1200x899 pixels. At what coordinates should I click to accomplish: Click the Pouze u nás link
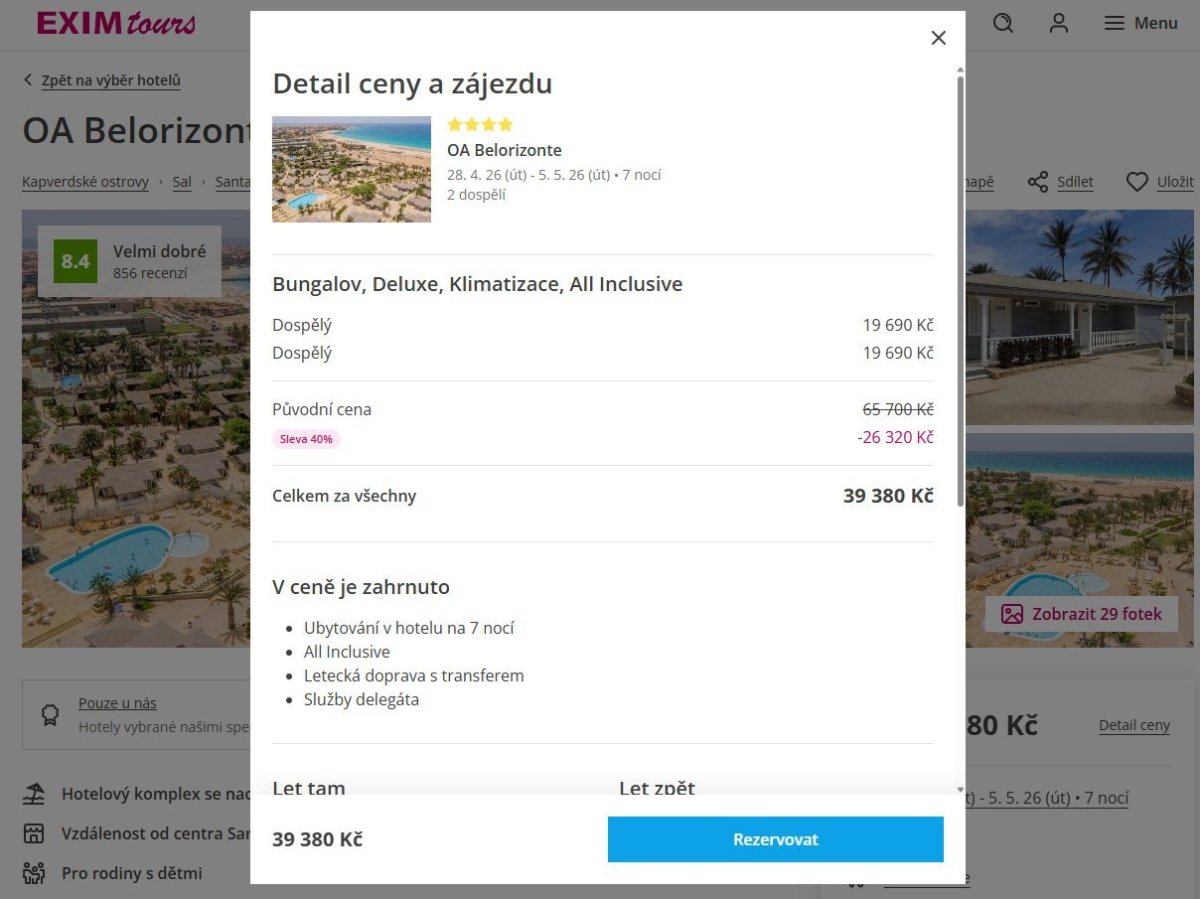point(117,703)
